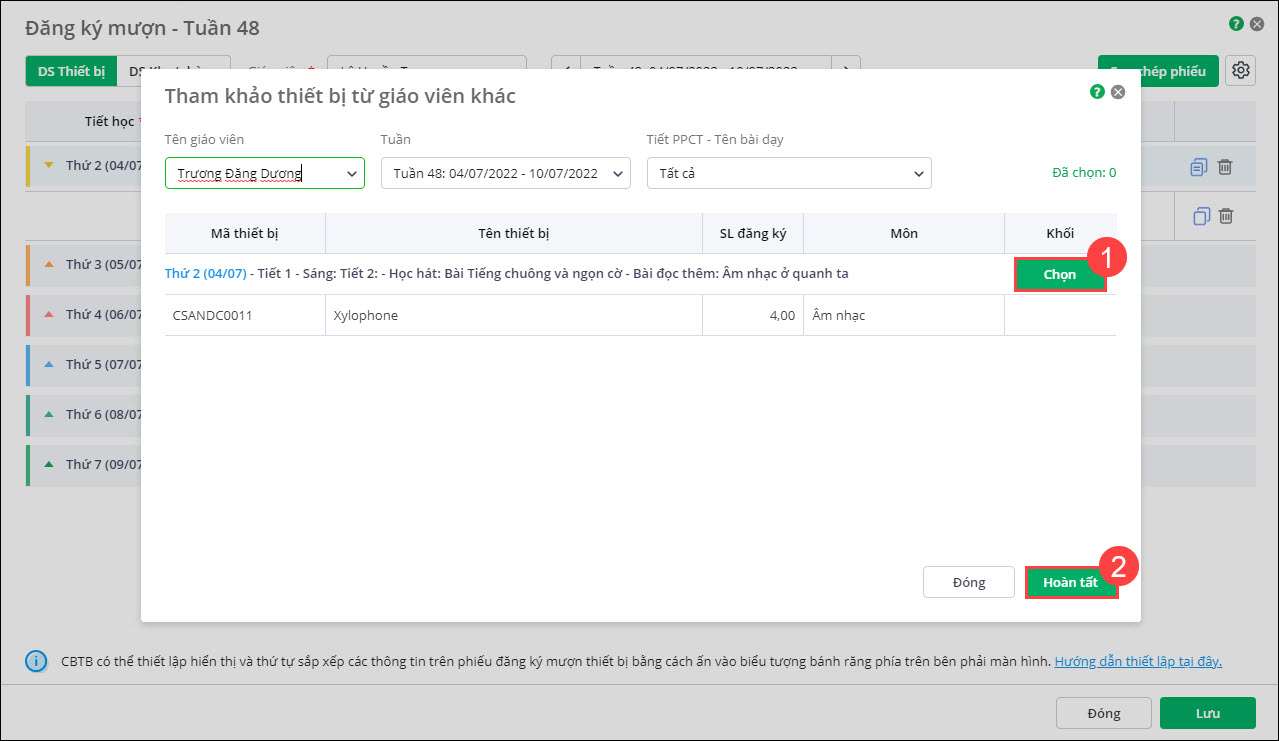Open help in the teacher reference dialog
The height and width of the screenshot is (741, 1279).
pos(1097,92)
